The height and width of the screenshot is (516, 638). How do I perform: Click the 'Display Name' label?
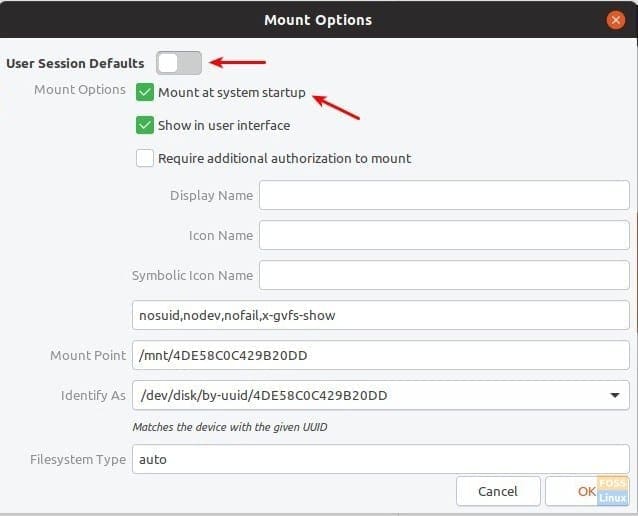(x=212, y=195)
